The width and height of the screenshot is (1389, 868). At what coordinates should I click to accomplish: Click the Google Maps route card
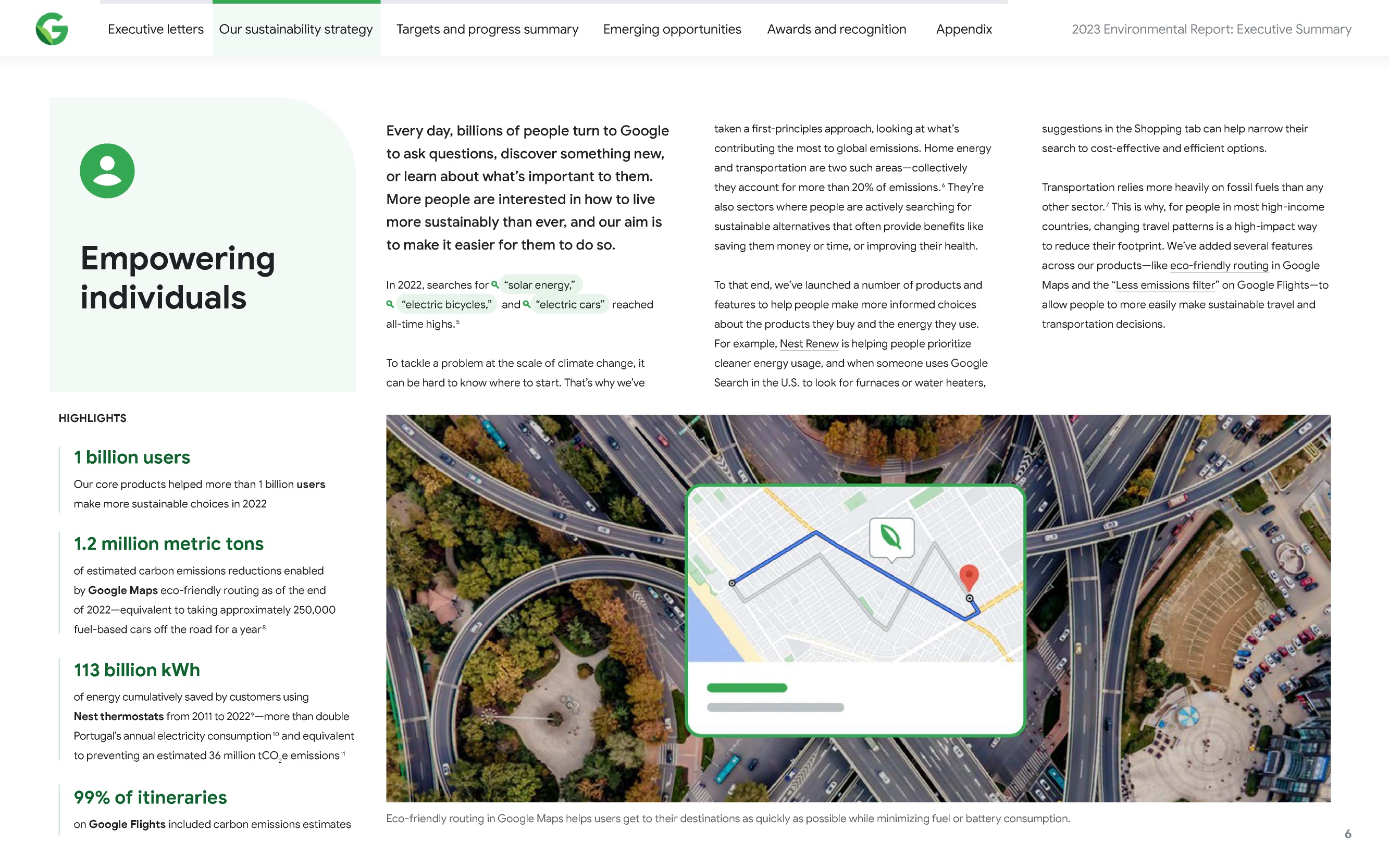(855, 610)
